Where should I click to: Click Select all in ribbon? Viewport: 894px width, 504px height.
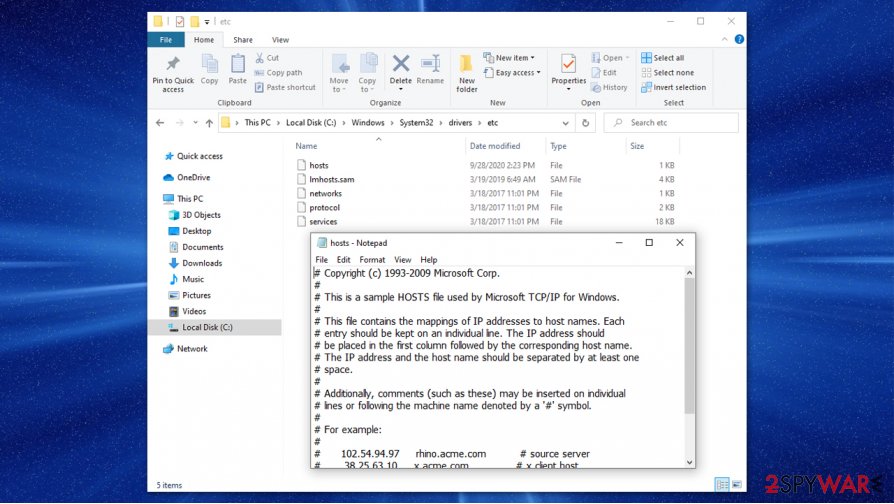click(x=663, y=58)
